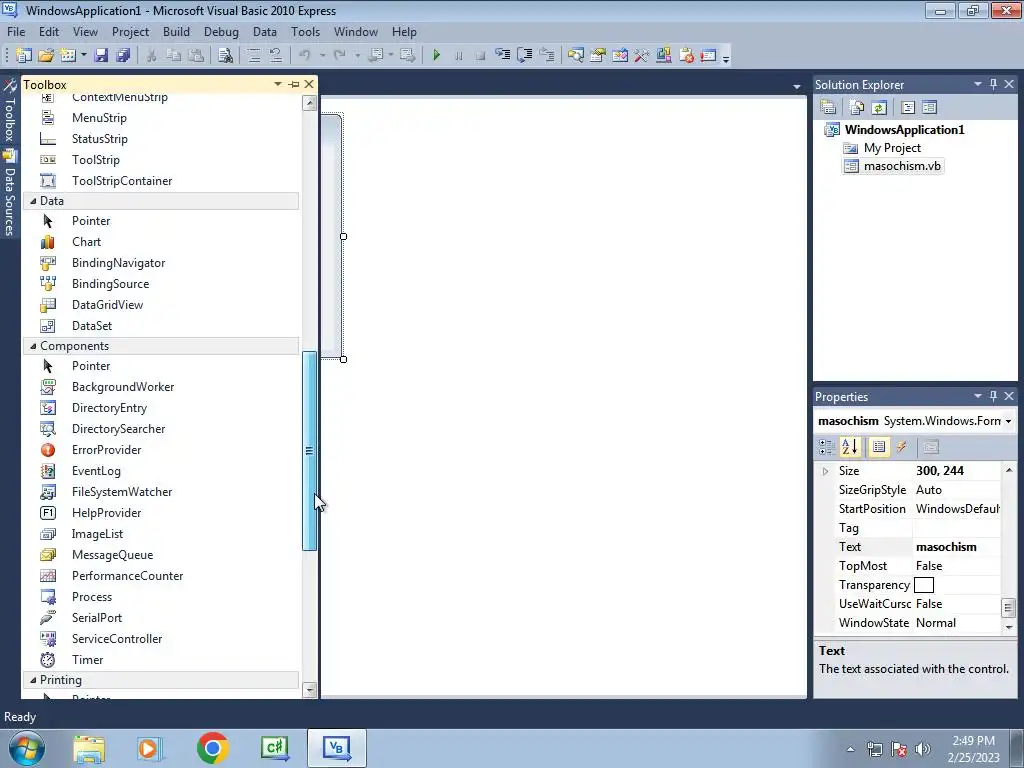Screen dimensions: 1024x768
Task: Click the Open File folder icon
Action: click(x=46, y=56)
